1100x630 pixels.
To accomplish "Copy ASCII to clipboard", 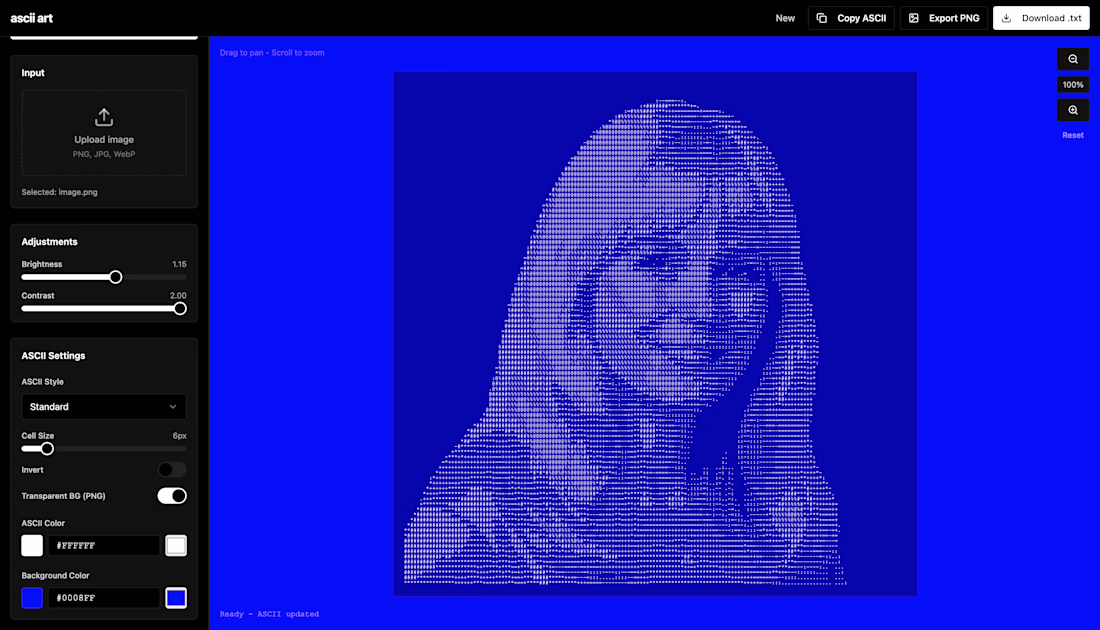I will pyautogui.click(x=851, y=18).
